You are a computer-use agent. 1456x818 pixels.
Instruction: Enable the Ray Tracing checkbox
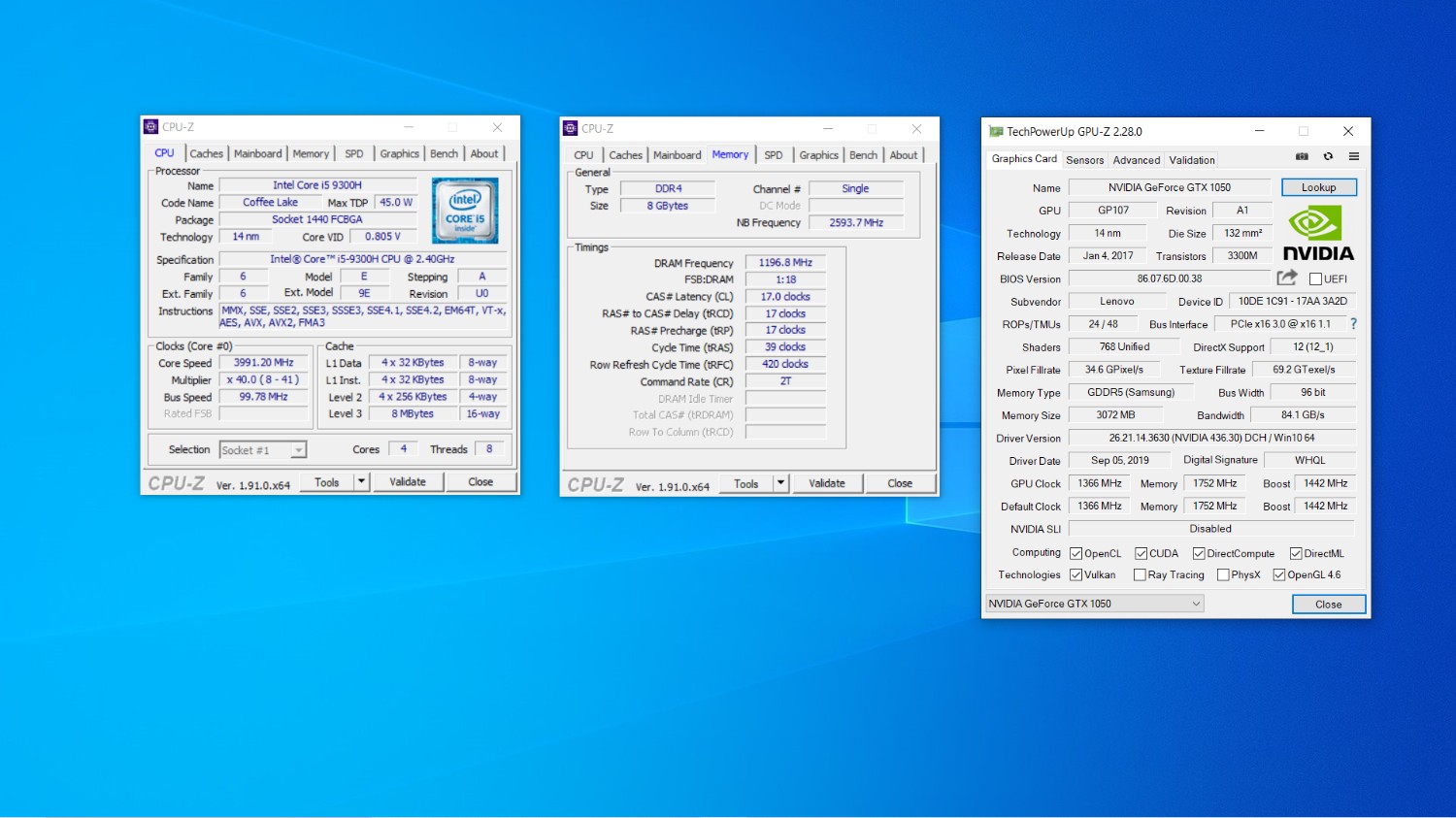[x=1140, y=575]
